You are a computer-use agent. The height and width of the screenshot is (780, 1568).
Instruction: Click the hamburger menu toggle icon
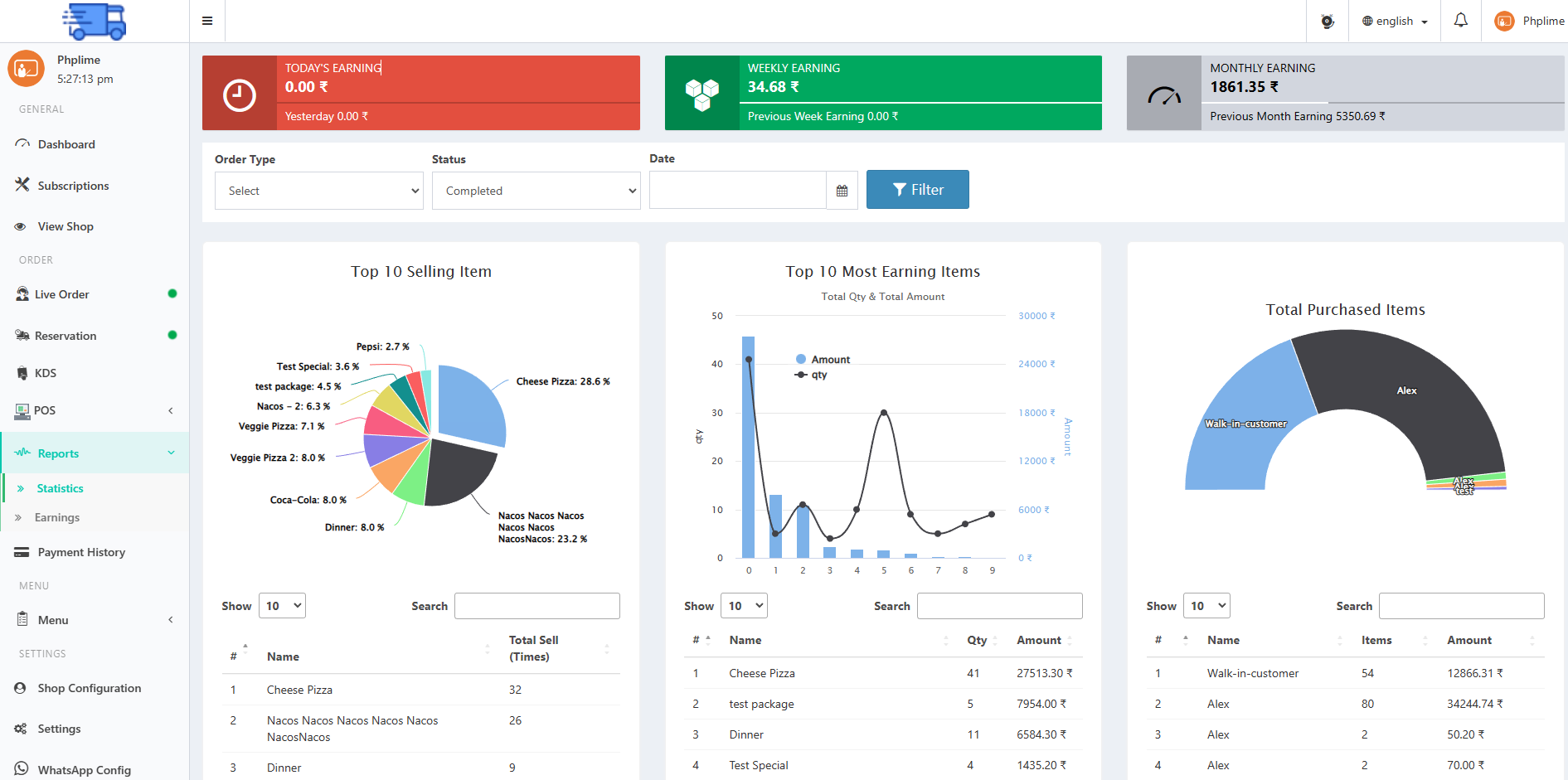click(207, 21)
